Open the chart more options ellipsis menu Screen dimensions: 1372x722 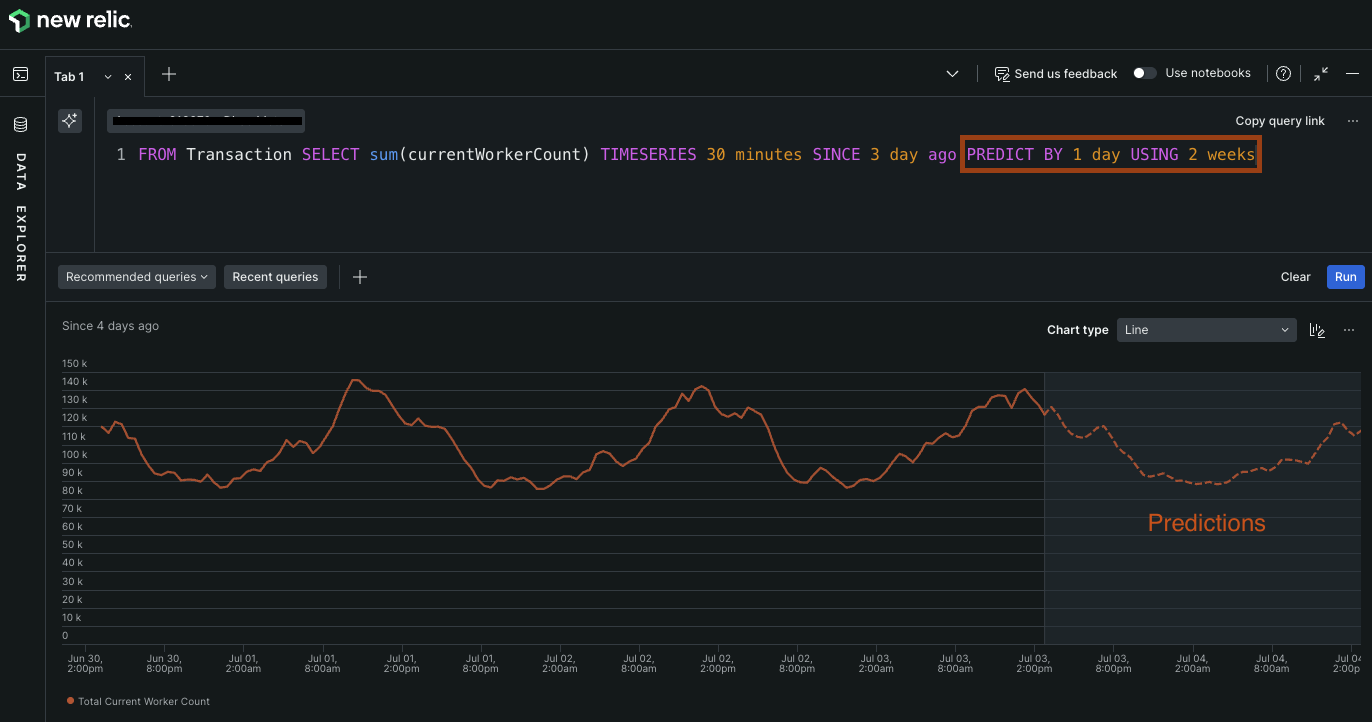tap(1349, 330)
